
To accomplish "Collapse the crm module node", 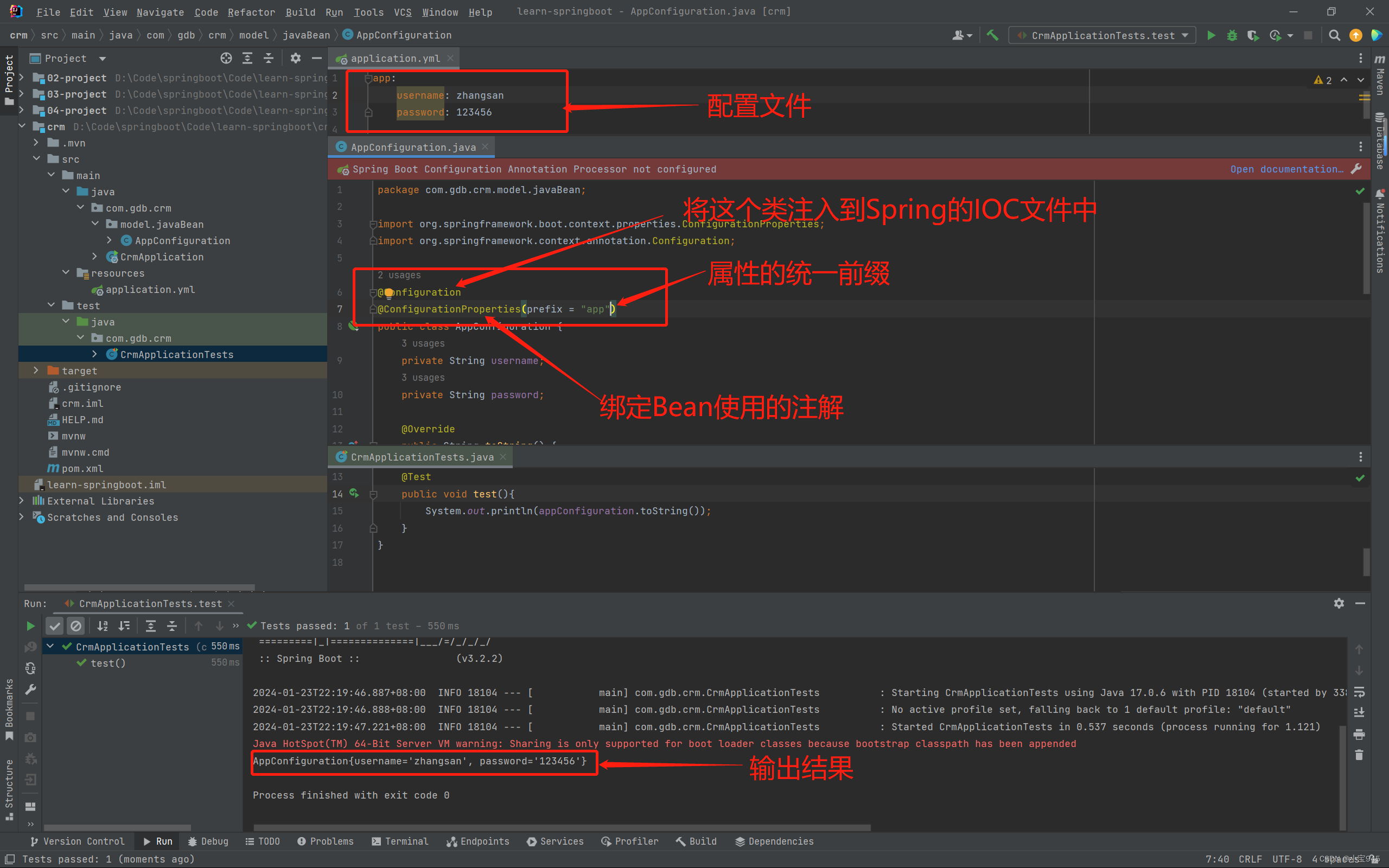I will coord(22,126).
